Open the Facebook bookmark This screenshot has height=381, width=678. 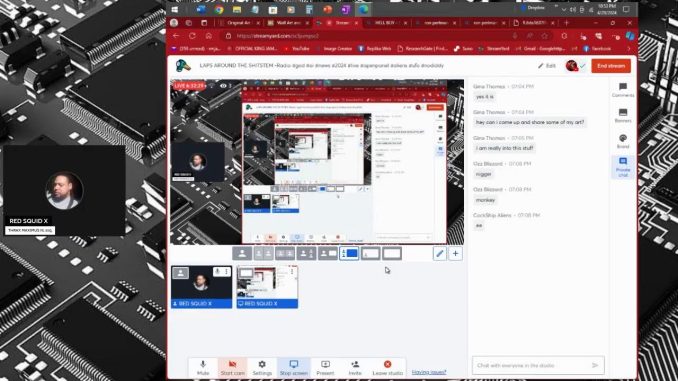[x=597, y=48]
